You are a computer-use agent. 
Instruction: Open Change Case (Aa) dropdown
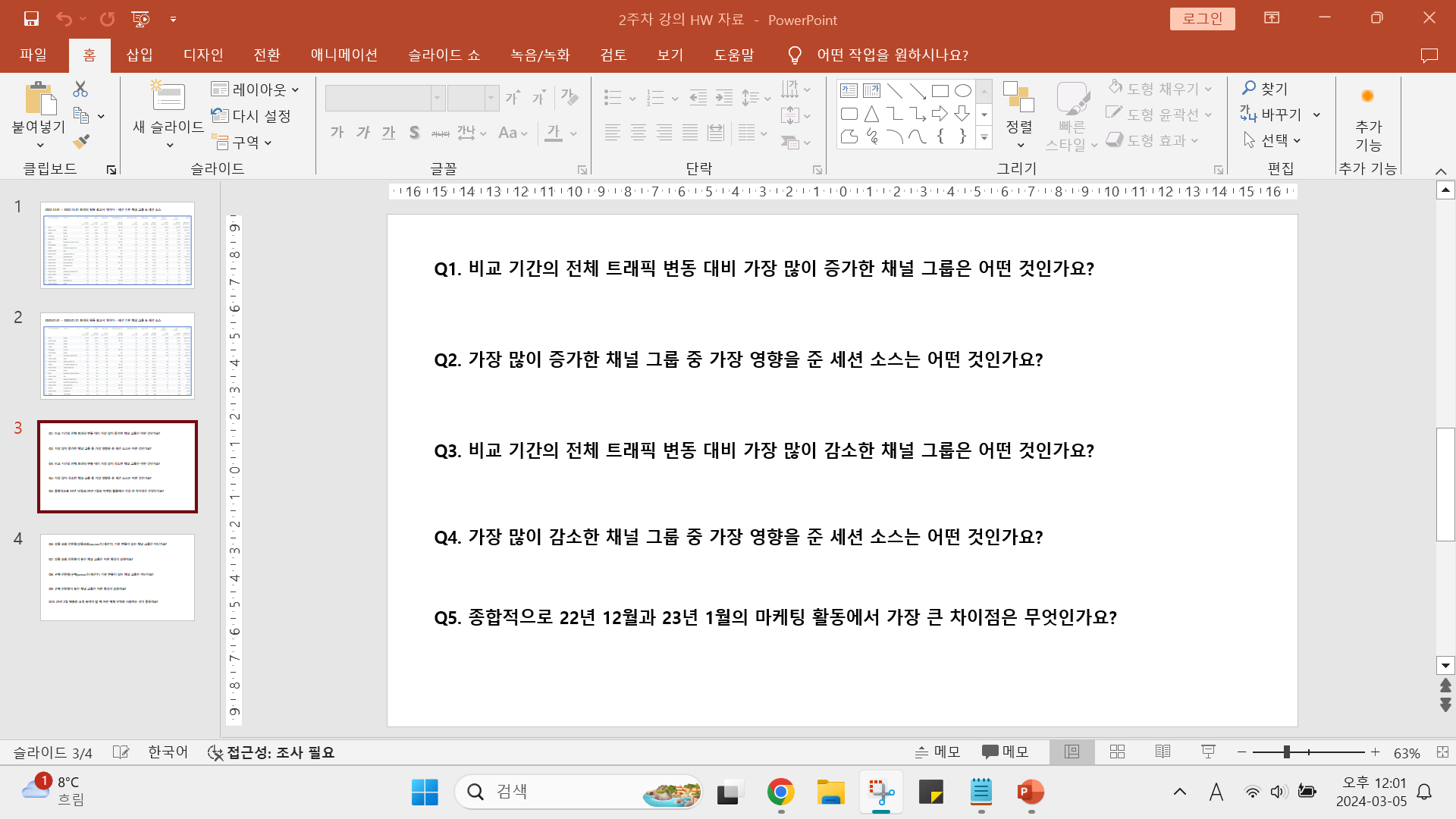(x=513, y=133)
